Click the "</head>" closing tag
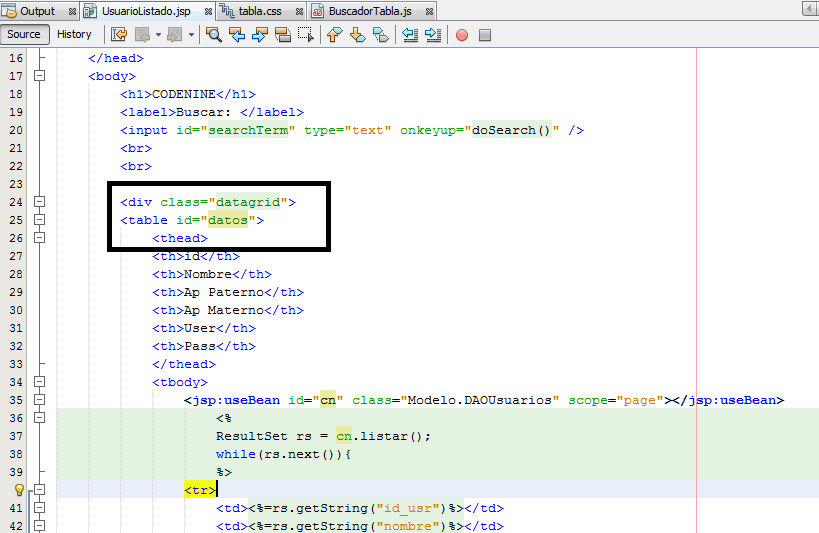Viewport: 819px width, 533px height. pos(116,58)
